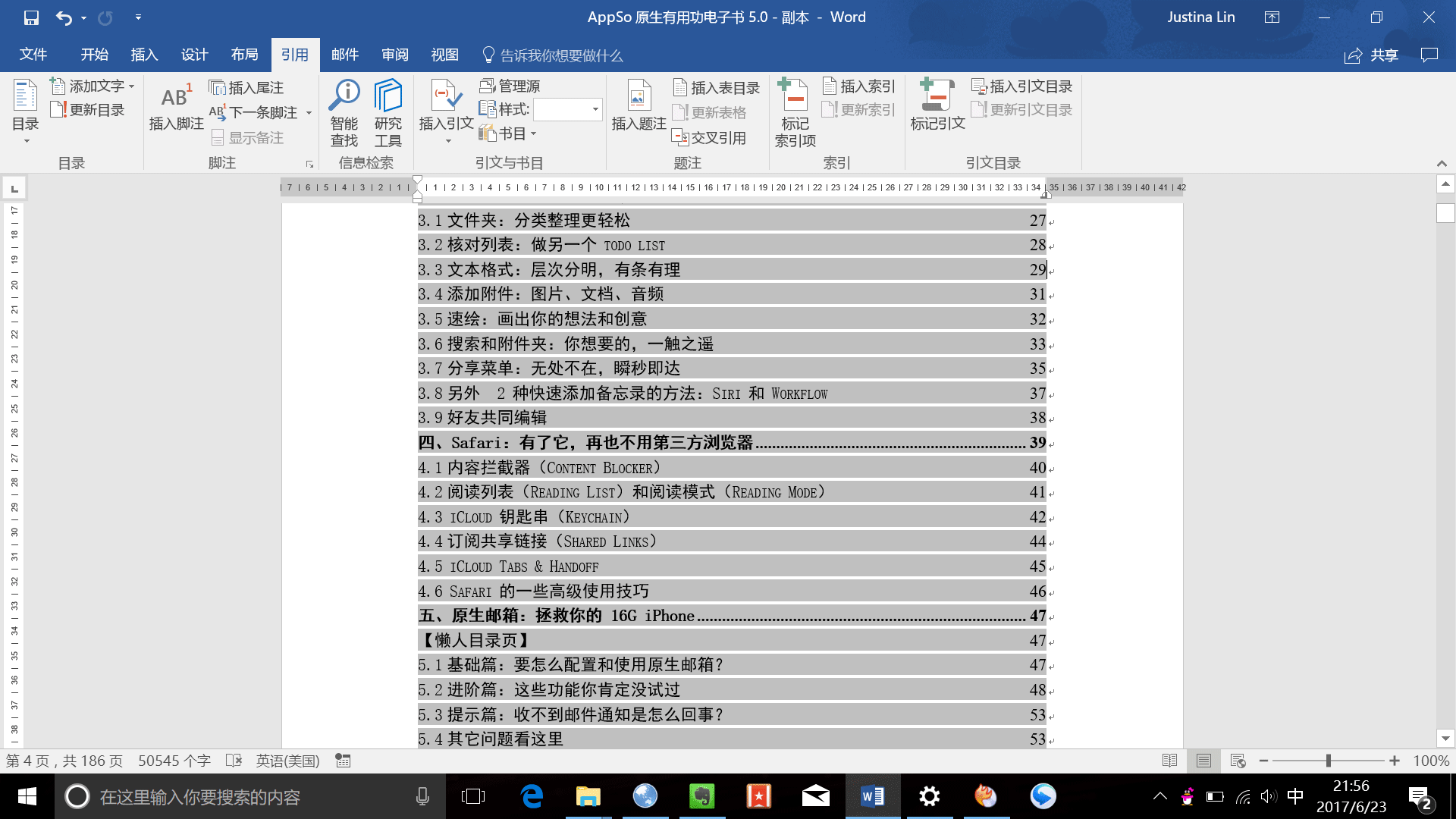Image resolution: width=1456 pixels, height=819 pixels.
Task: Click the vertical scrollbar down arrow
Action: [x=1445, y=738]
